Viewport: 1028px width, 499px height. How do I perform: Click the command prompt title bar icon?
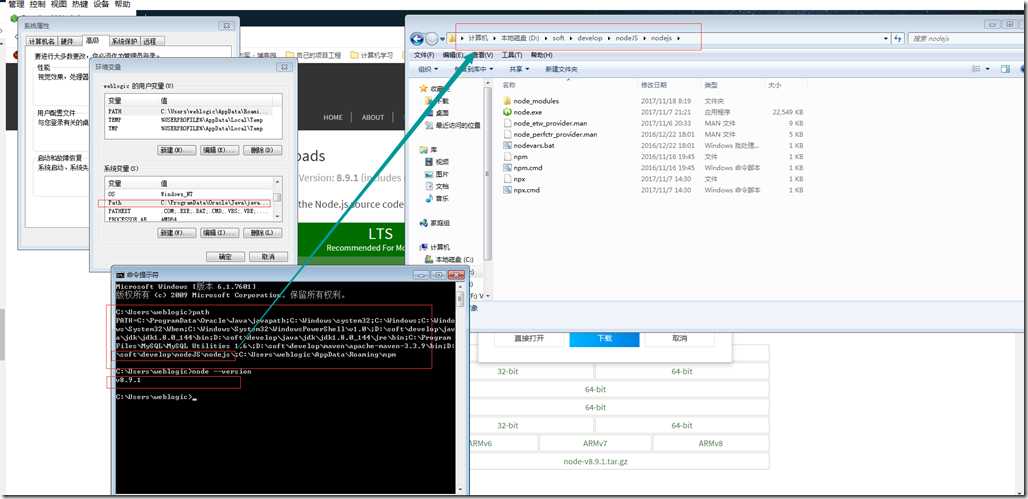click(121, 275)
